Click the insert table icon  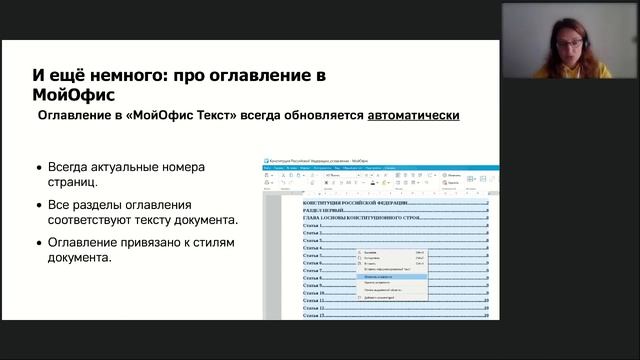(470, 178)
